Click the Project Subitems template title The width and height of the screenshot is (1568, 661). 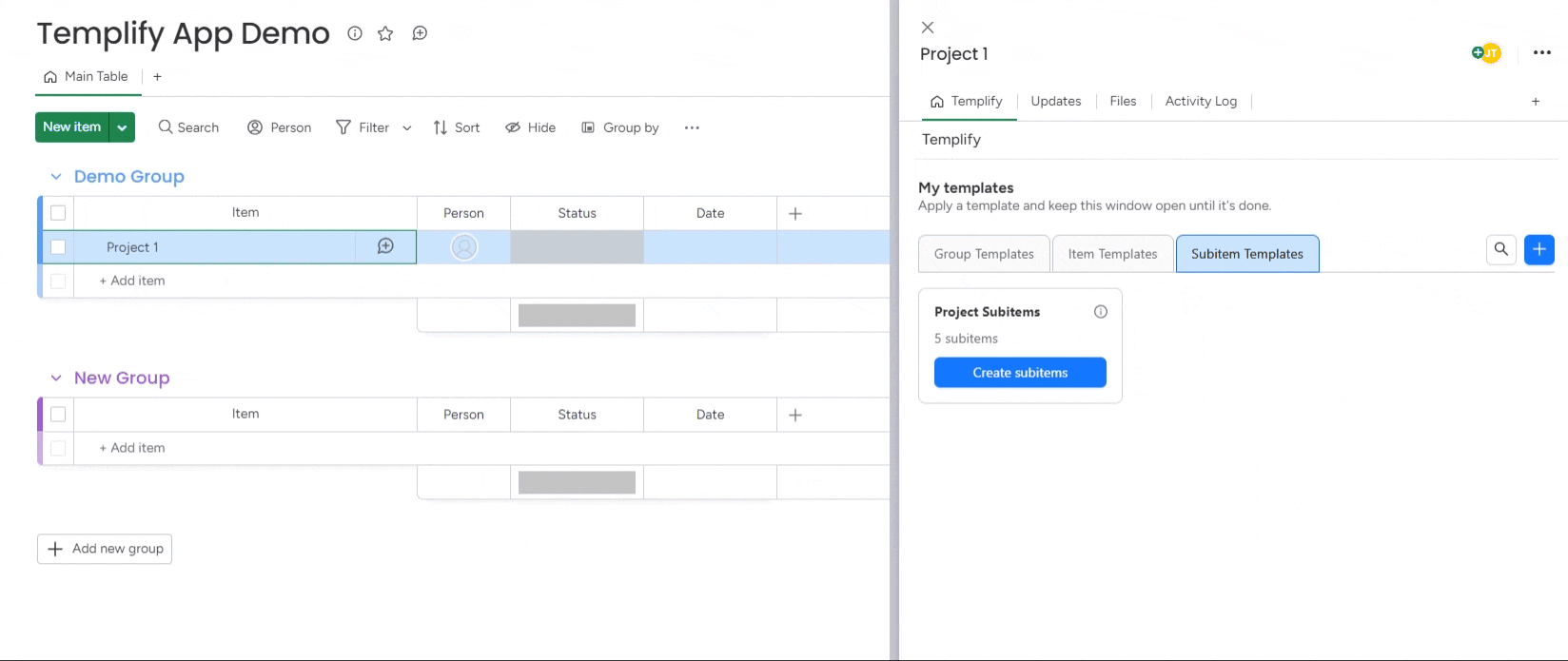click(987, 312)
